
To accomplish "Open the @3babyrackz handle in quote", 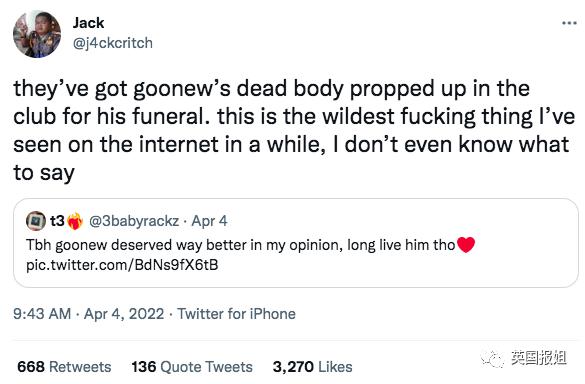I will [x=134, y=221].
